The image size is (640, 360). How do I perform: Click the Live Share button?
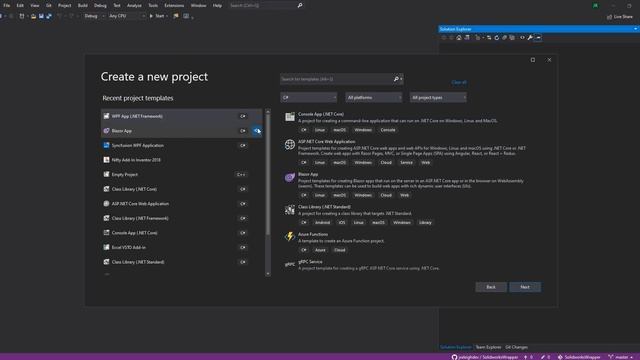click(x=620, y=17)
